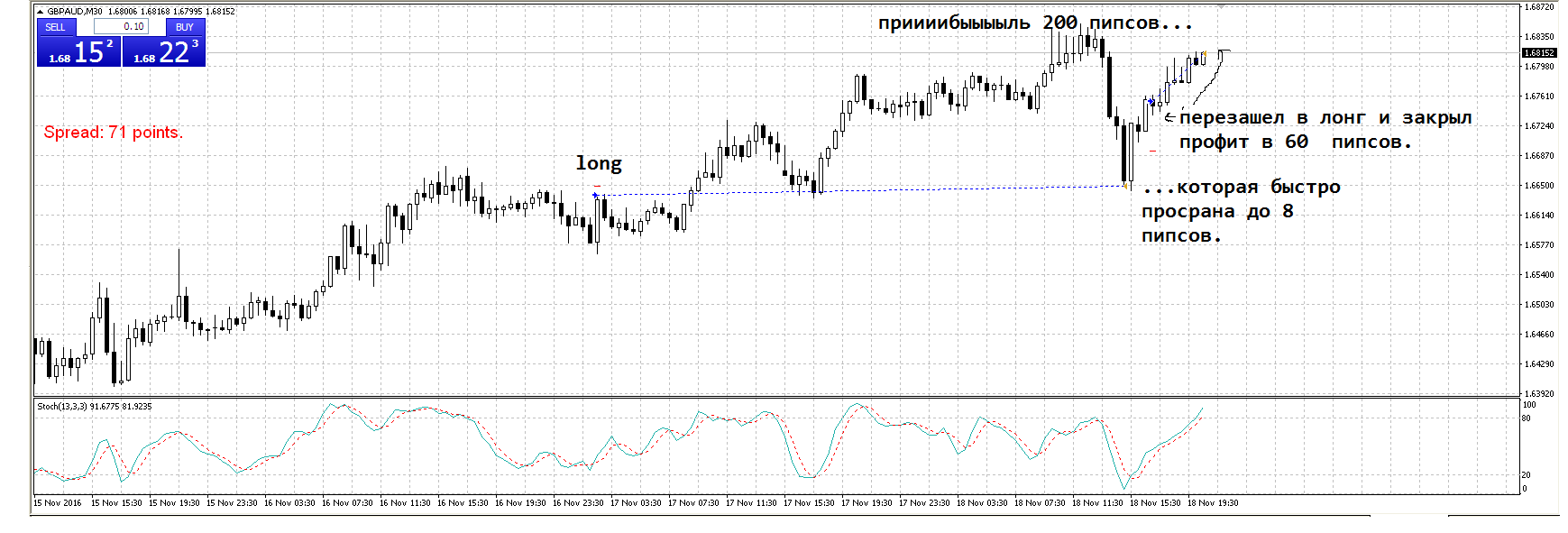
Task: Click price scale value 1.68350
Action: click(1539, 37)
